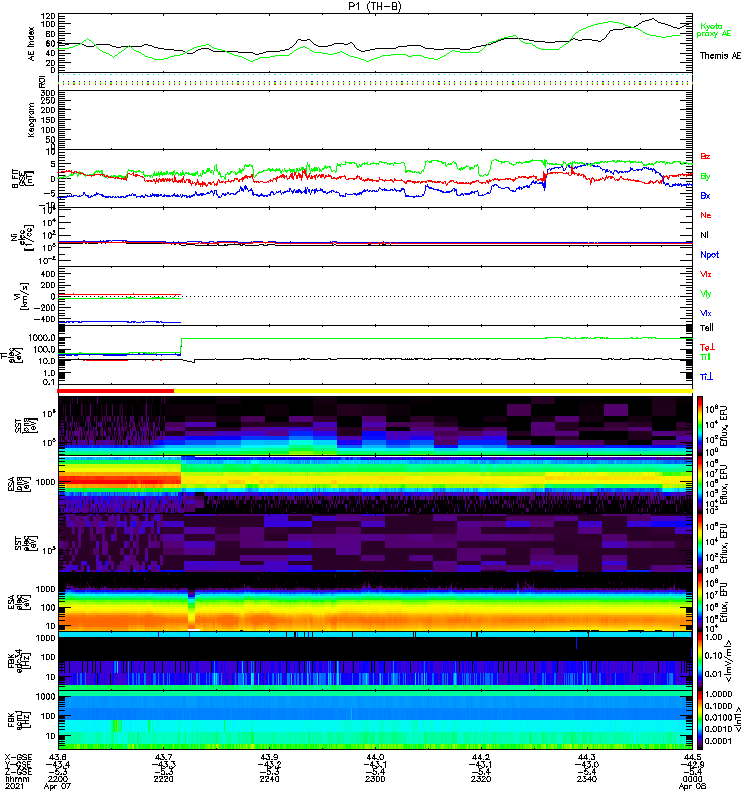This screenshot has width=750, height=800.
Task: Click the FBK scm1 [Hz] axis label
Action: click(18, 720)
